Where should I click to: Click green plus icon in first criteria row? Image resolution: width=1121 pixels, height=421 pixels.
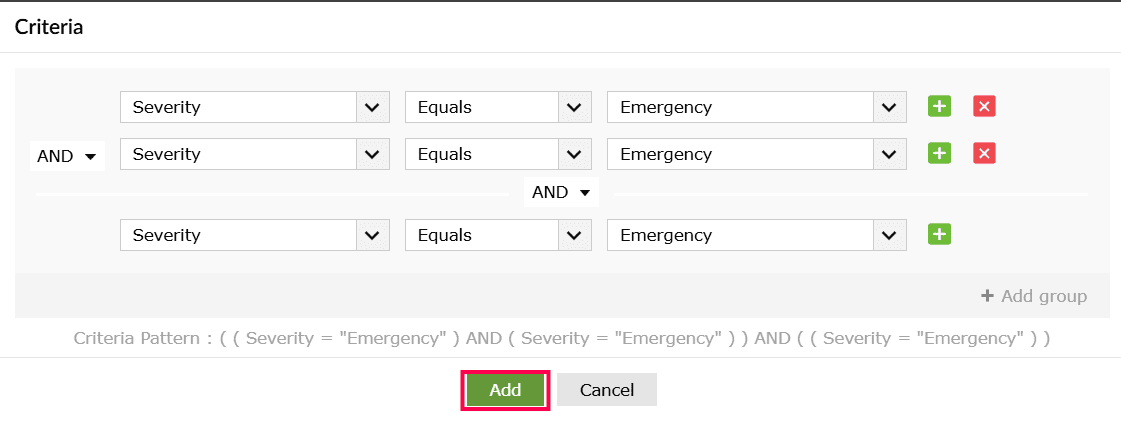939,107
